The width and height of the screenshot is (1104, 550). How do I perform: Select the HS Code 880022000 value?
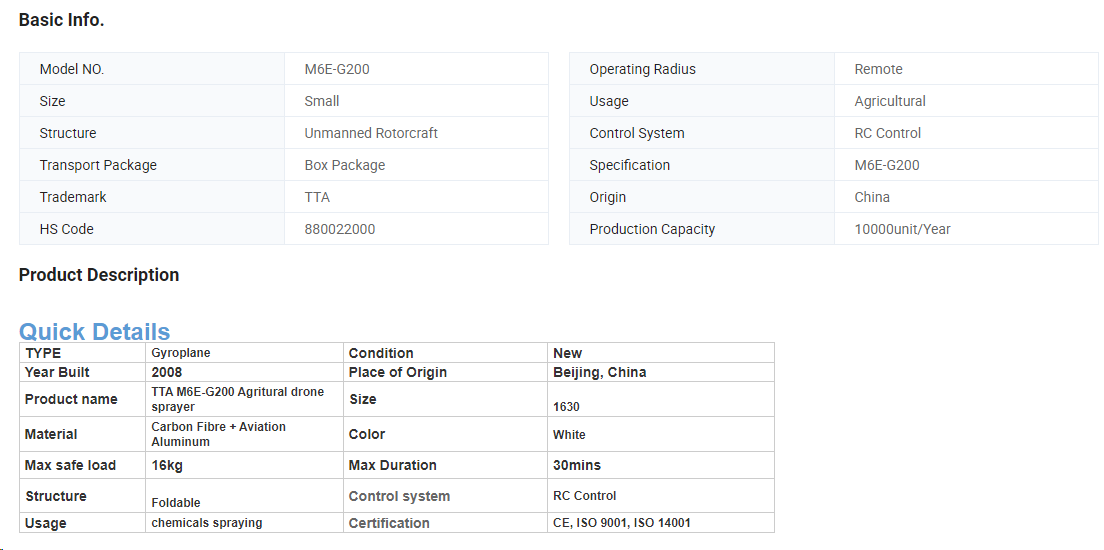tap(339, 229)
